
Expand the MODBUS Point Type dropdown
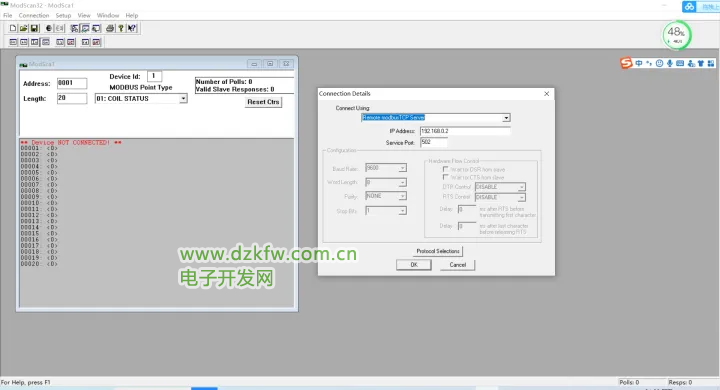pyautogui.click(x=183, y=98)
